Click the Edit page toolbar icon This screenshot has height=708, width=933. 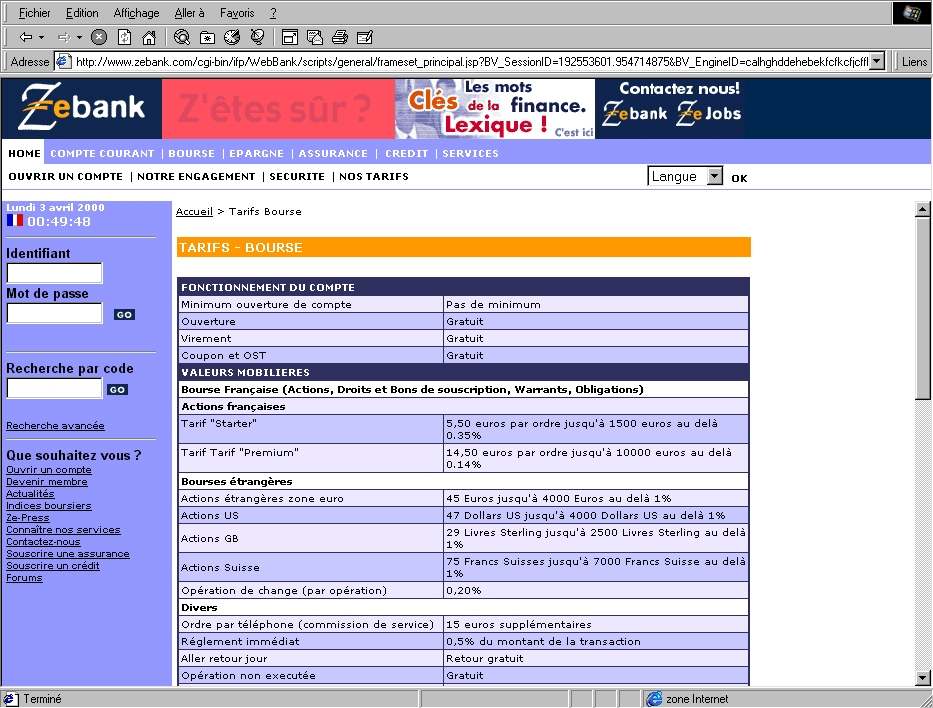pyautogui.click(x=365, y=37)
